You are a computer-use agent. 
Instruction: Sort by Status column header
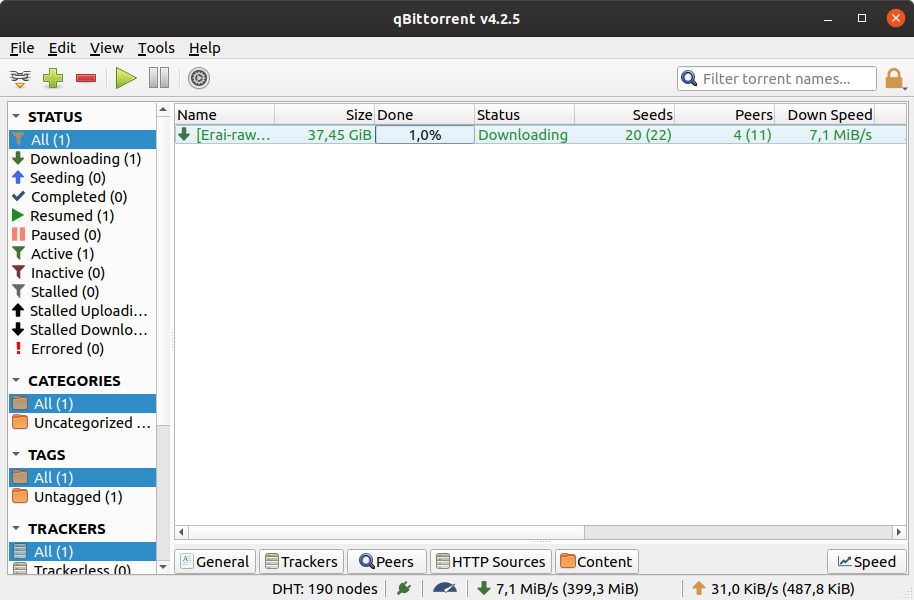pyautogui.click(x=524, y=115)
